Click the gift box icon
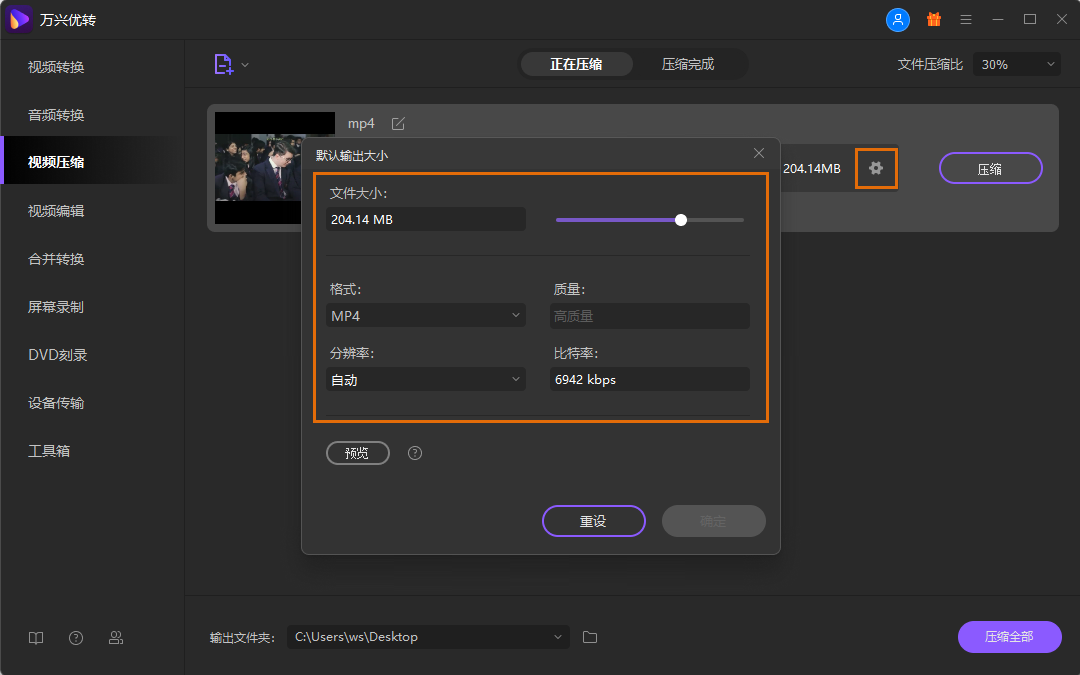Image resolution: width=1080 pixels, height=675 pixels. [934, 20]
